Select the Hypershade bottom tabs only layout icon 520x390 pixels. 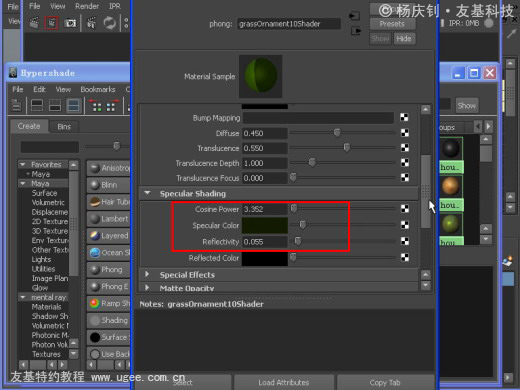point(55,106)
